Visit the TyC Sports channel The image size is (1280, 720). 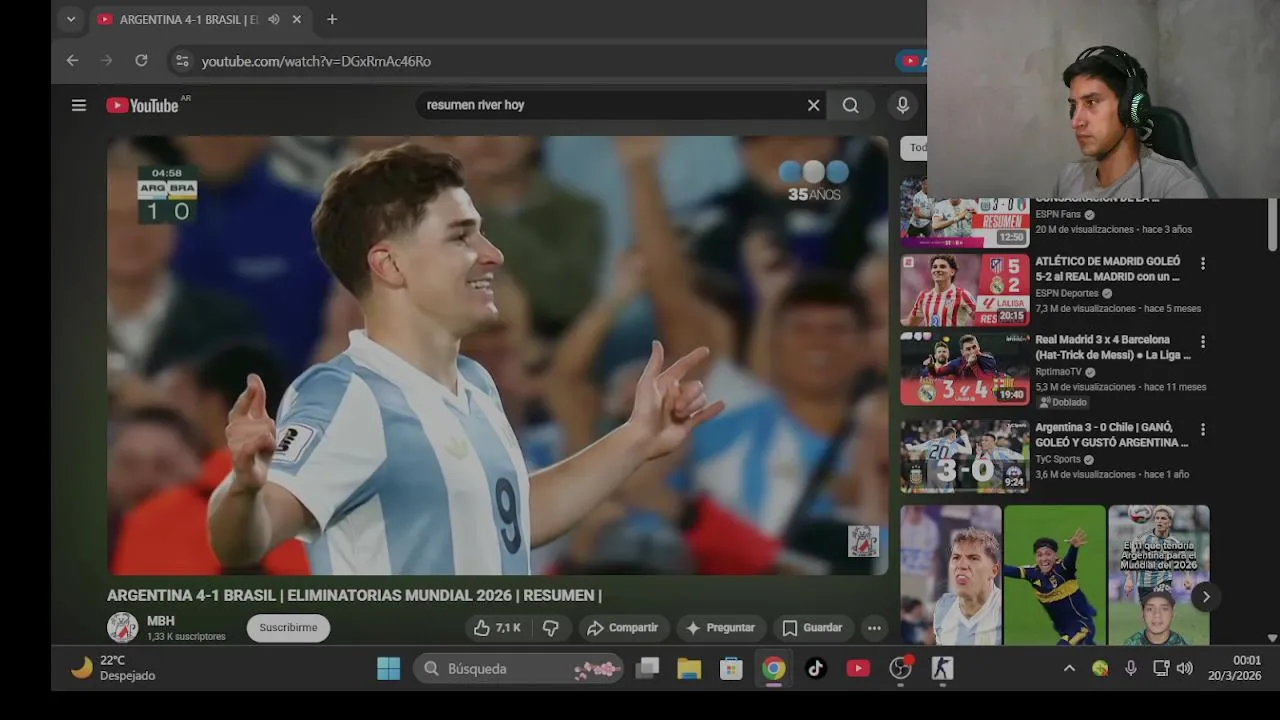[1058, 459]
